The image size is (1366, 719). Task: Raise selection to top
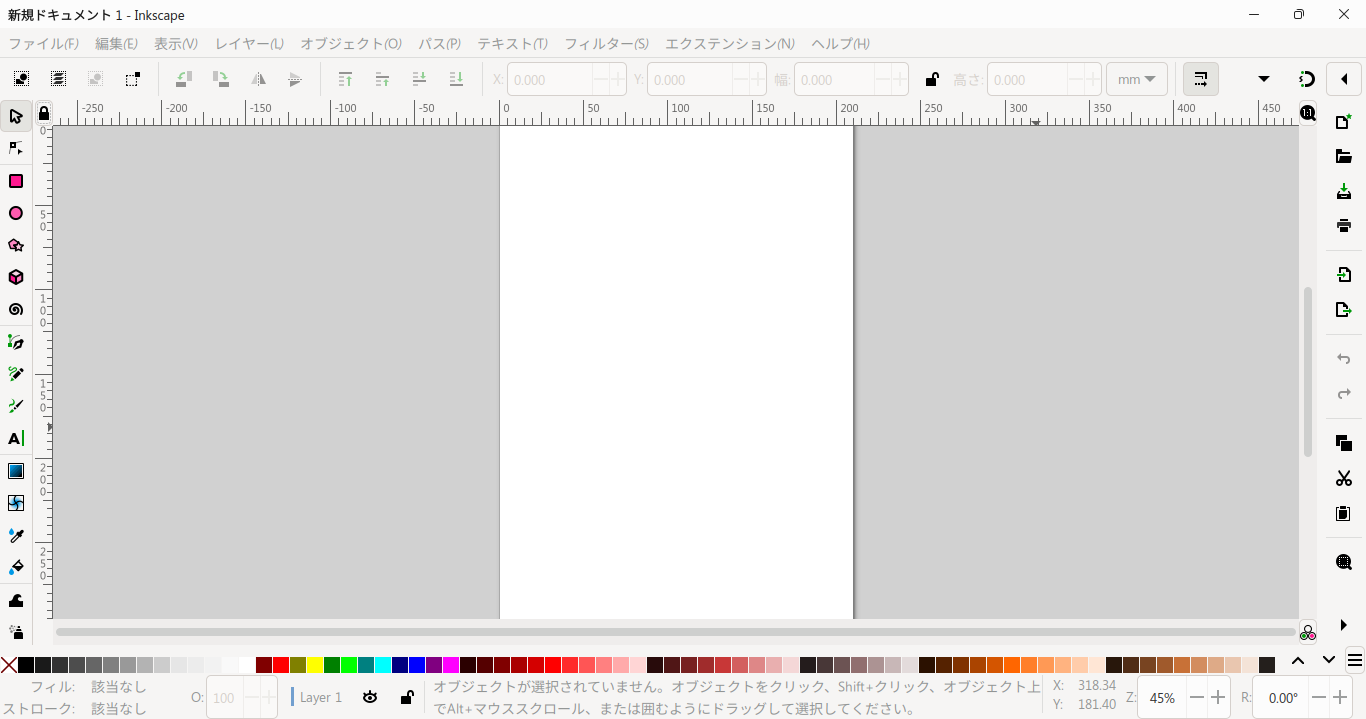coord(345,79)
